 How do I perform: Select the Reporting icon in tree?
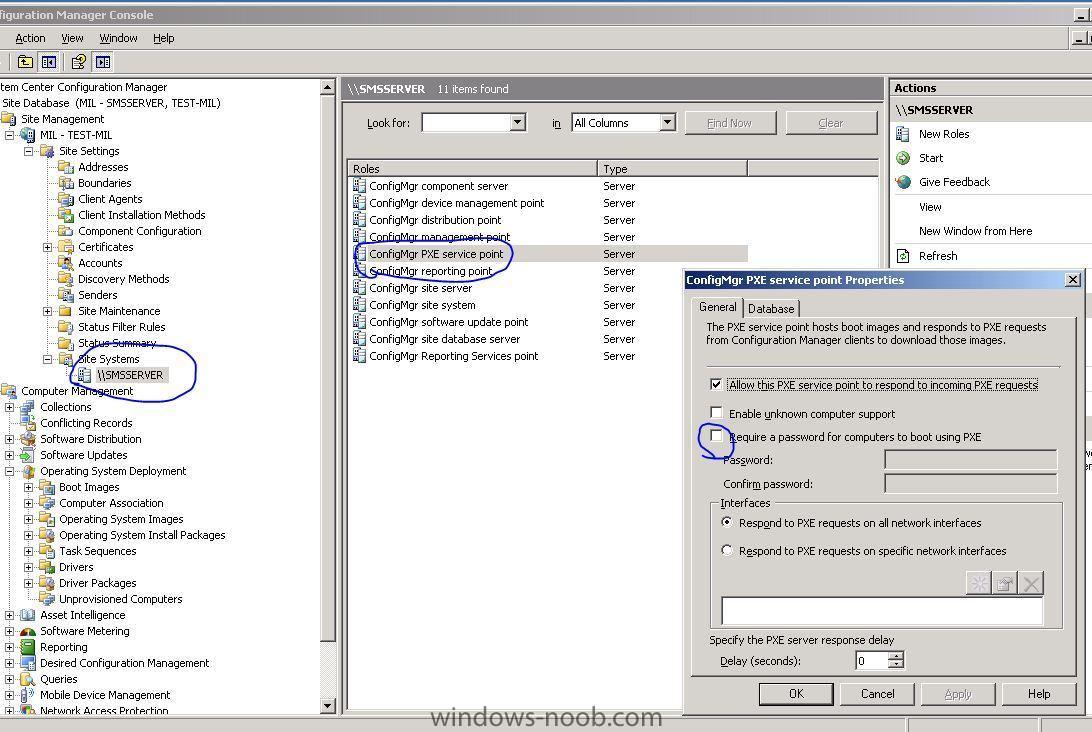pyautogui.click(x=28, y=647)
